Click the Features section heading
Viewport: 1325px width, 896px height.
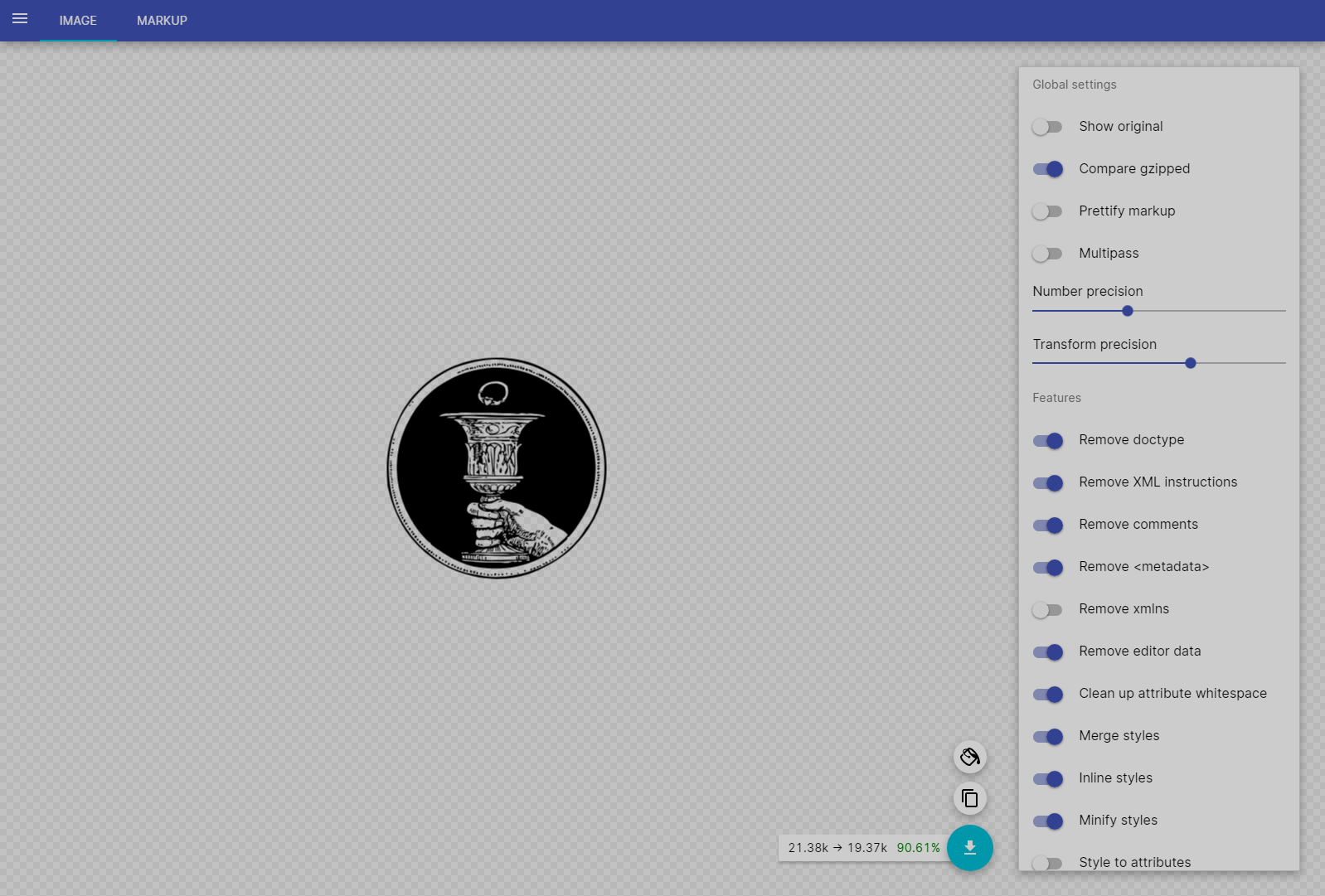tap(1056, 398)
